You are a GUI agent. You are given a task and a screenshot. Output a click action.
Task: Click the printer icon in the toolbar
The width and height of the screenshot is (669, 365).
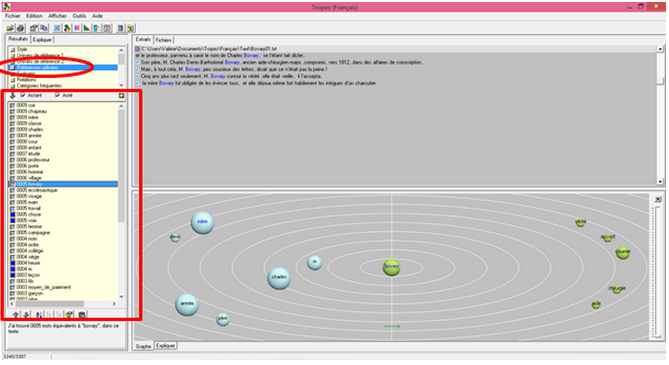point(20,28)
